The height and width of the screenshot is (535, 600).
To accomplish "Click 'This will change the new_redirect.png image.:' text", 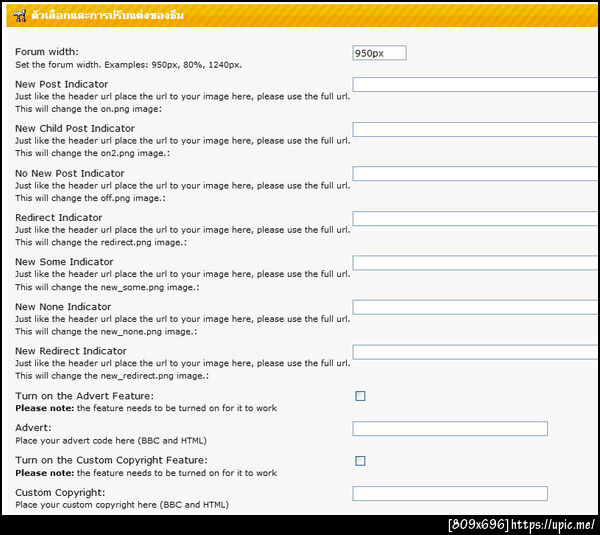I will click(112, 376).
